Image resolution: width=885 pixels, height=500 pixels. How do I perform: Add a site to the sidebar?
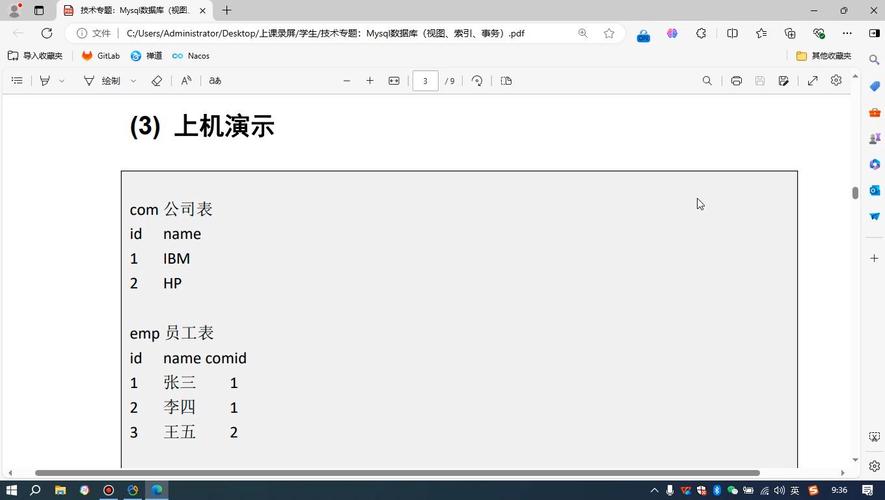click(874, 258)
